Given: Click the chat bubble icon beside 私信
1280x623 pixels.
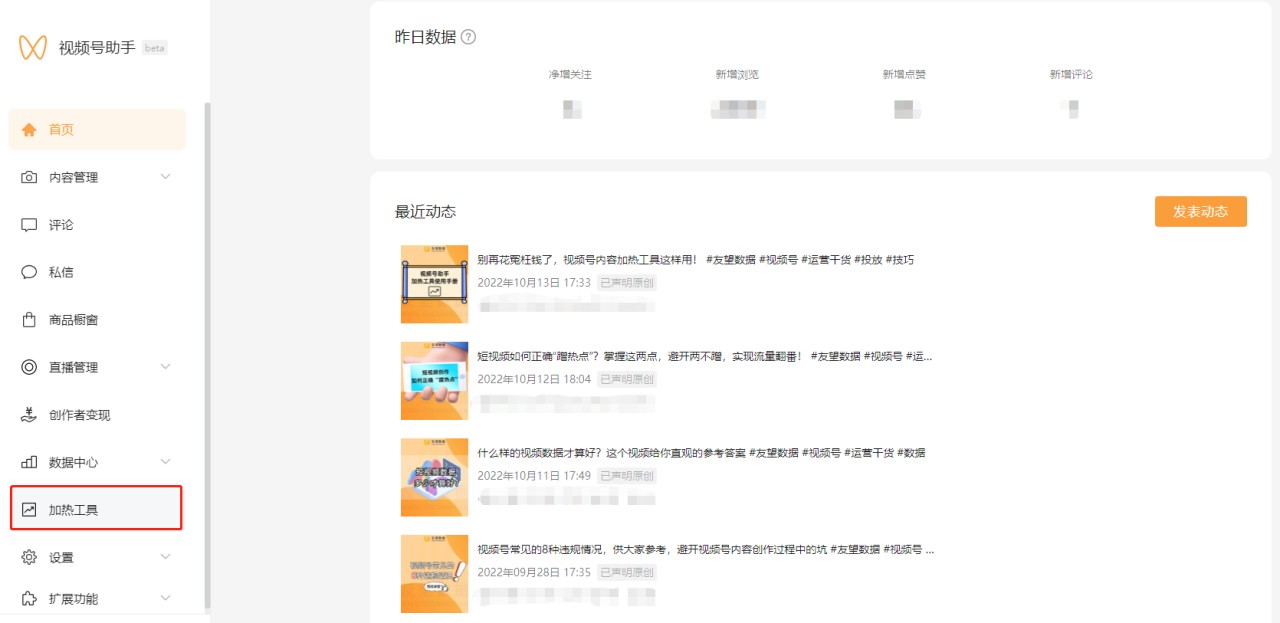Looking at the screenshot, I should [x=29, y=272].
